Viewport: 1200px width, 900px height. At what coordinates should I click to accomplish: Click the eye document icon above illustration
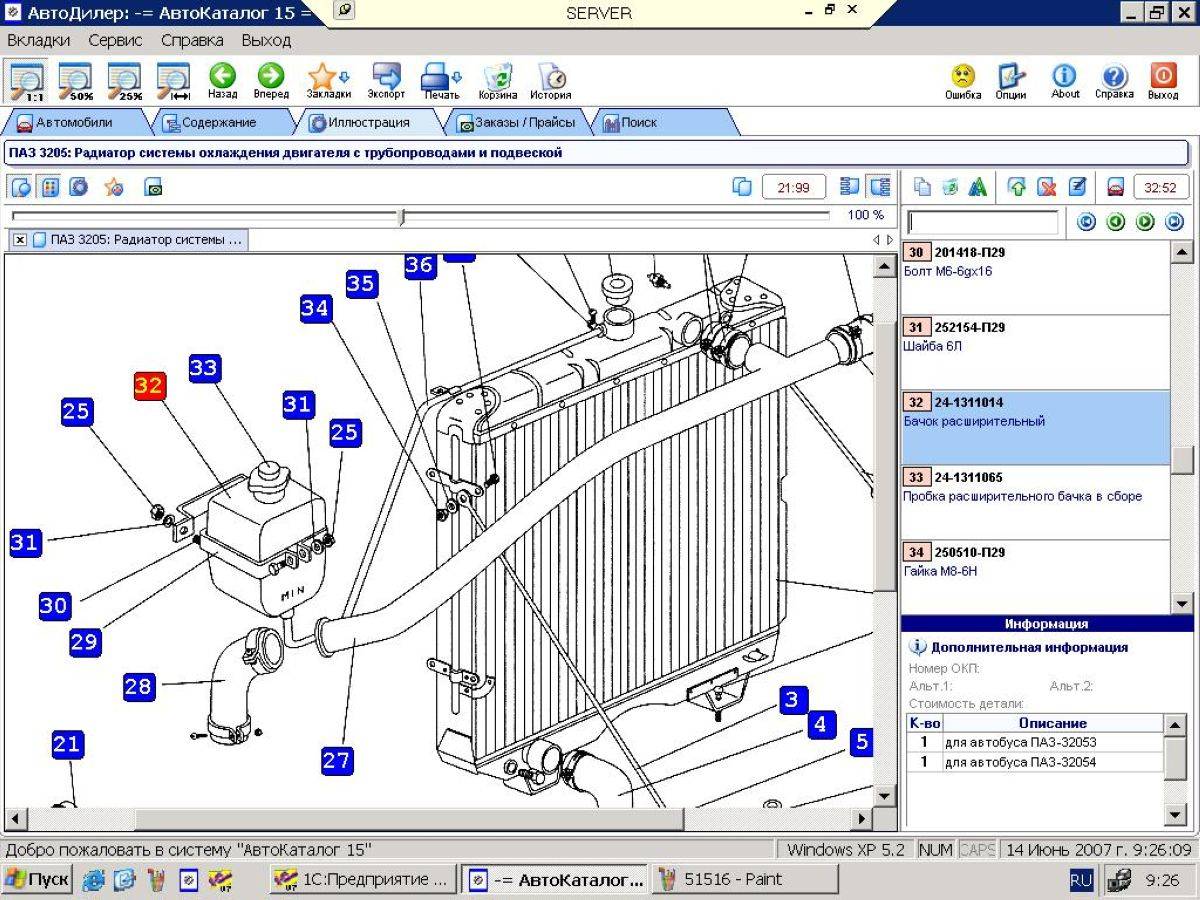point(153,187)
